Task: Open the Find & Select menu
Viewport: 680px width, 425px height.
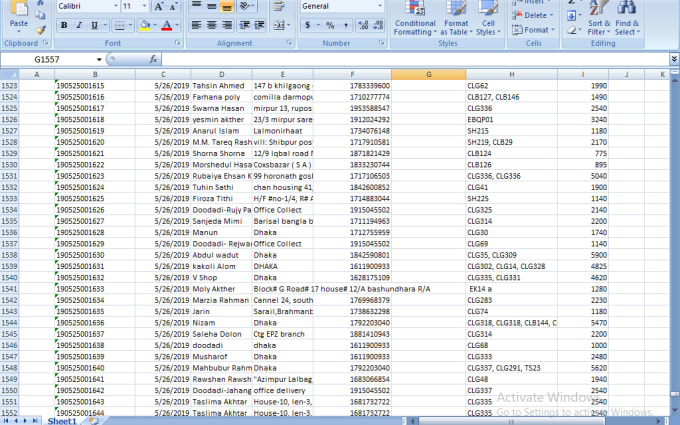Action: pos(627,18)
